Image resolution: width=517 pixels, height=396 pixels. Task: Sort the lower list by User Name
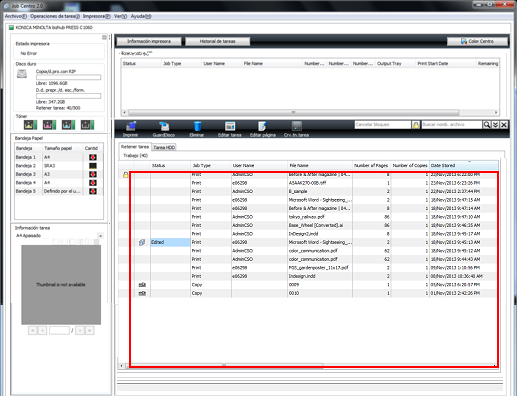[259, 165]
